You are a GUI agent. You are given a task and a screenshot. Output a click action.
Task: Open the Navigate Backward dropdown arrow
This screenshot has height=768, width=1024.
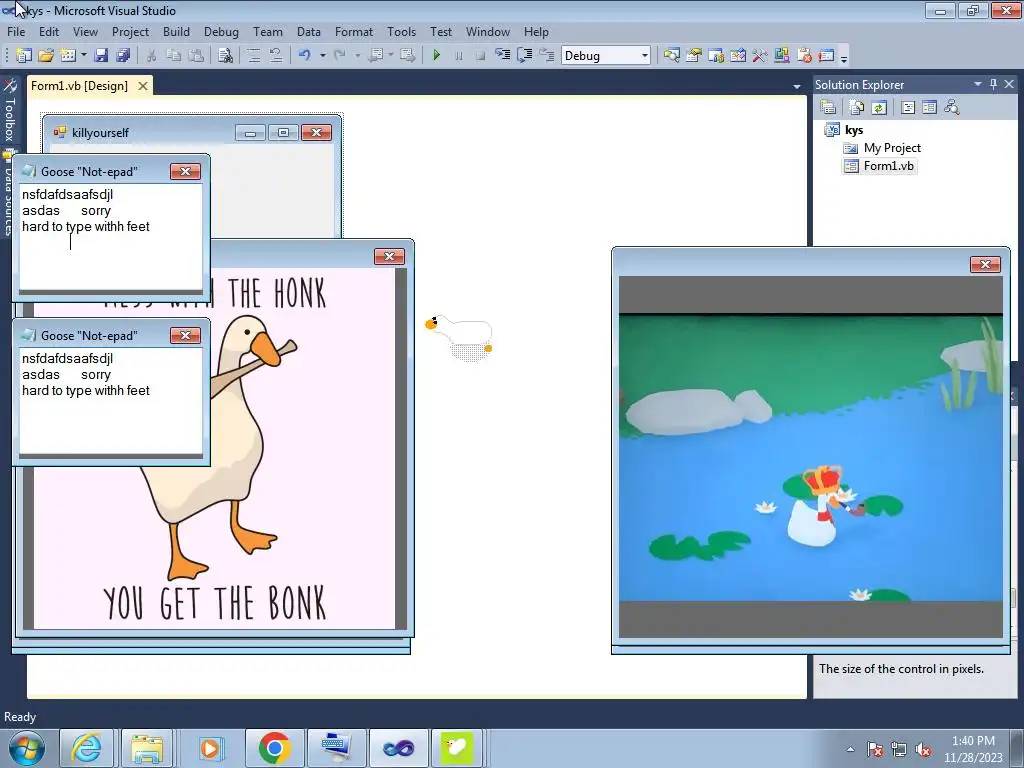pos(391,56)
